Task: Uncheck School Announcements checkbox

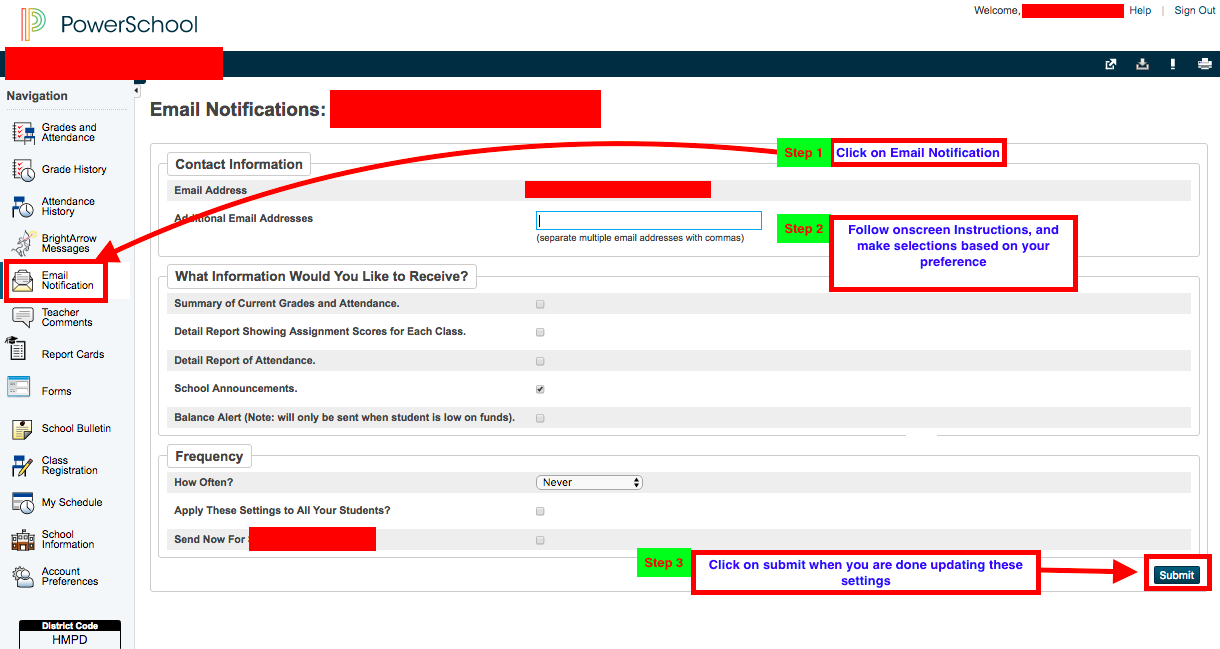Action: (540, 389)
